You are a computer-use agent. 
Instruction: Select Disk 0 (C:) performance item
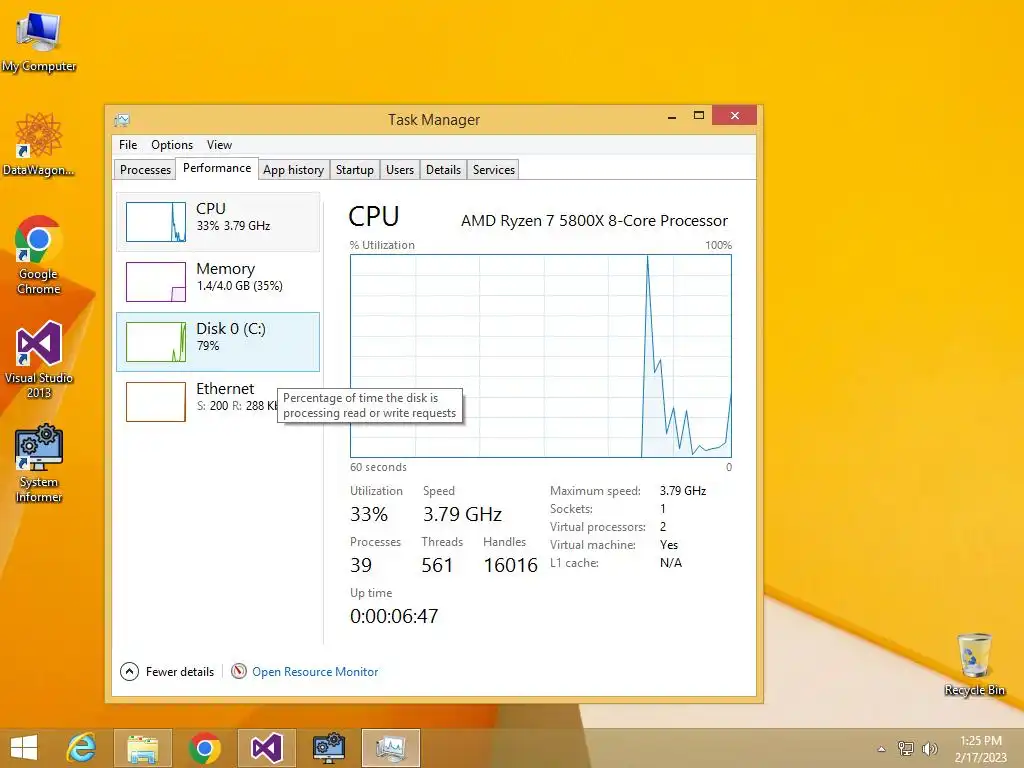pos(218,342)
